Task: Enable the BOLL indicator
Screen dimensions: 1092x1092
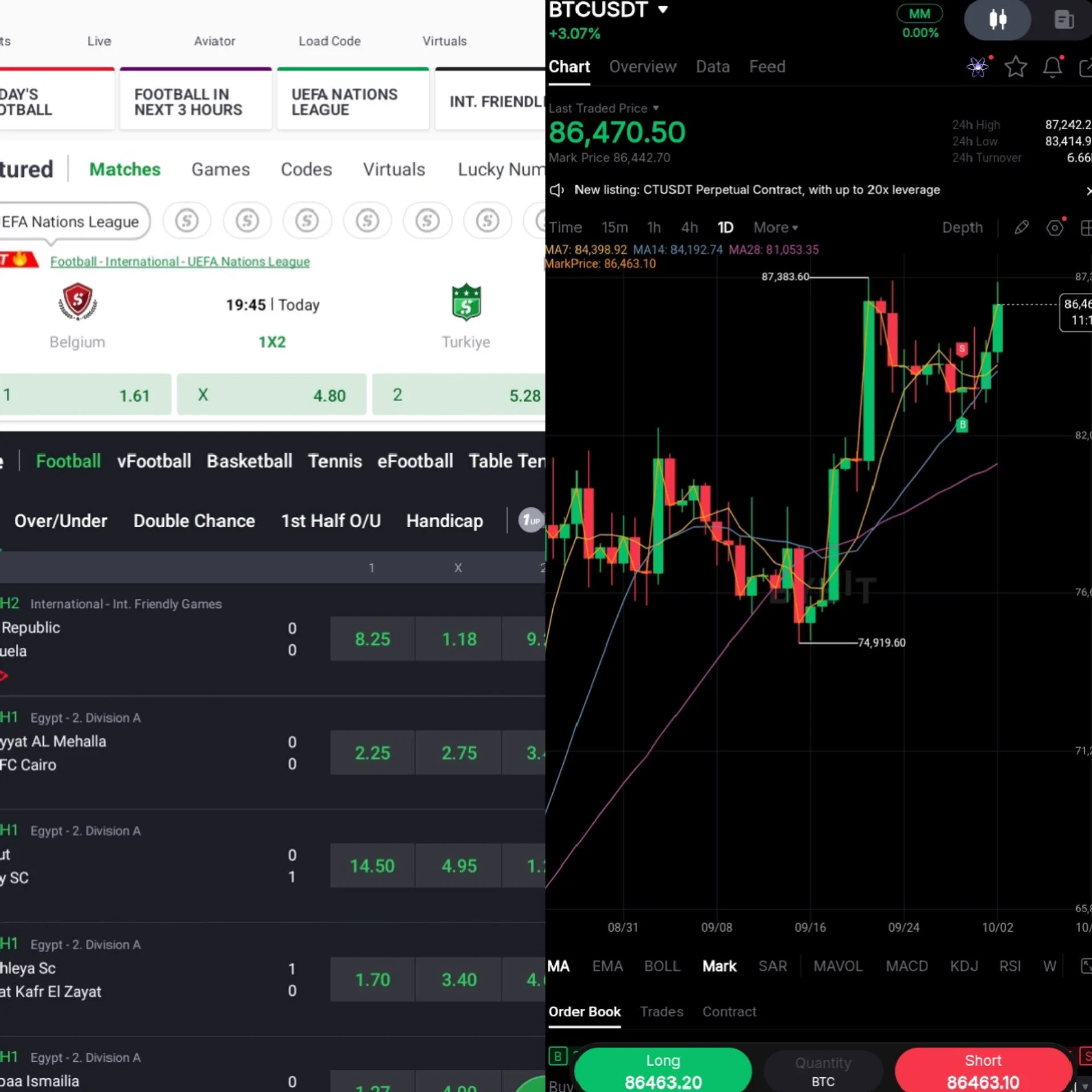Action: point(662,966)
